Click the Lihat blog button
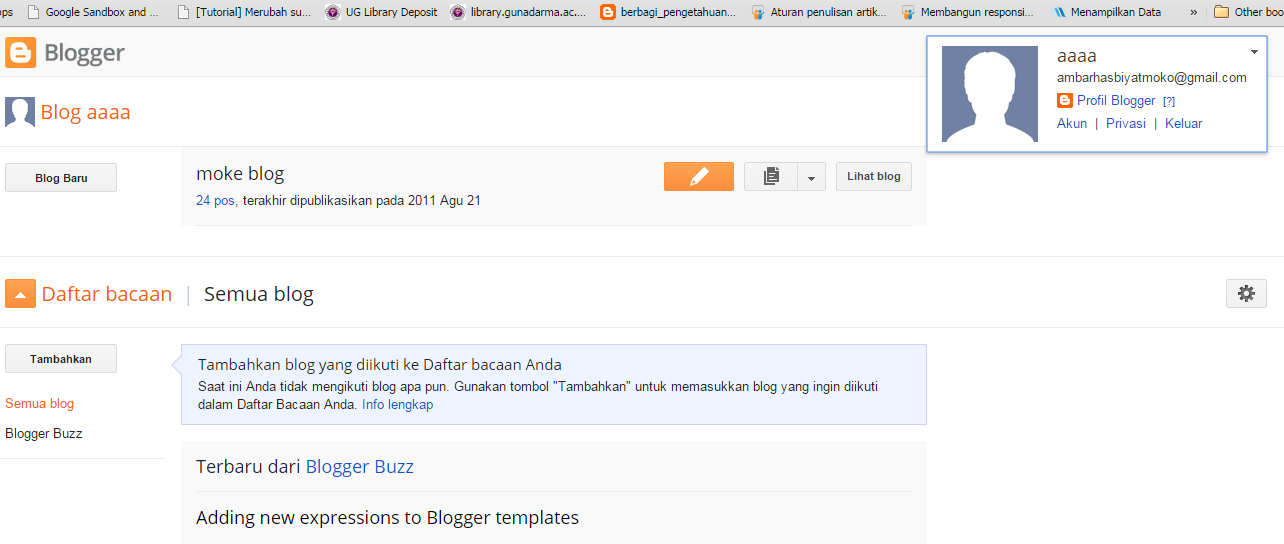Image resolution: width=1284 pixels, height=544 pixels. tap(874, 176)
